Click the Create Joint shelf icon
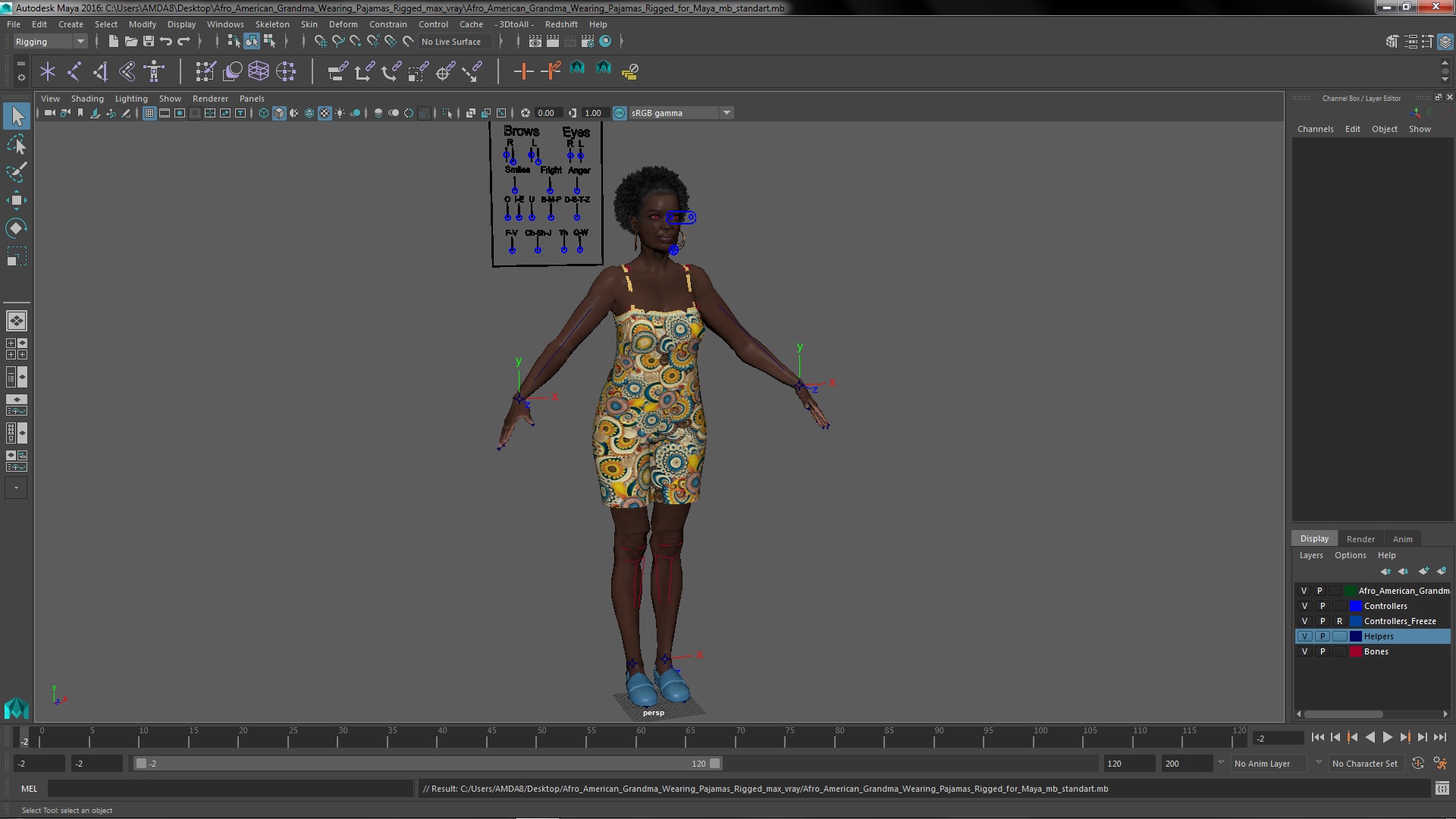Screen dimensions: 1456x819 click(x=74, y=71)
